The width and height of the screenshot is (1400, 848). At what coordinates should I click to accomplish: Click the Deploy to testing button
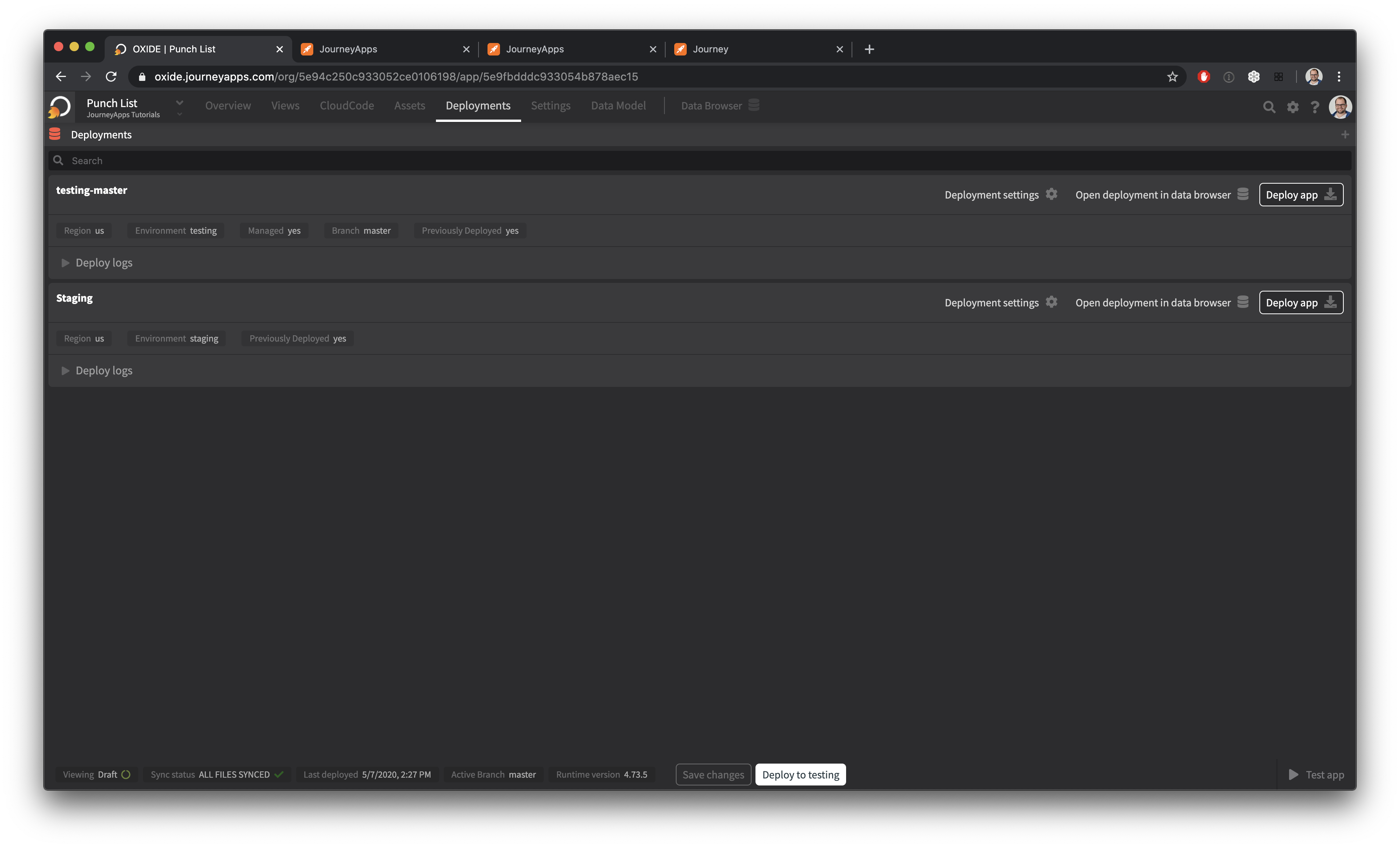click(800, 775)
